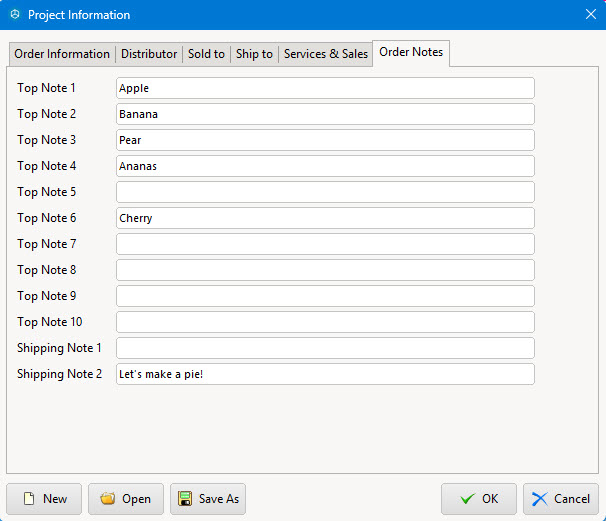Confirm with the OK button
The image size is (606, 521).
pyautogui.click(x=479, y=499)
